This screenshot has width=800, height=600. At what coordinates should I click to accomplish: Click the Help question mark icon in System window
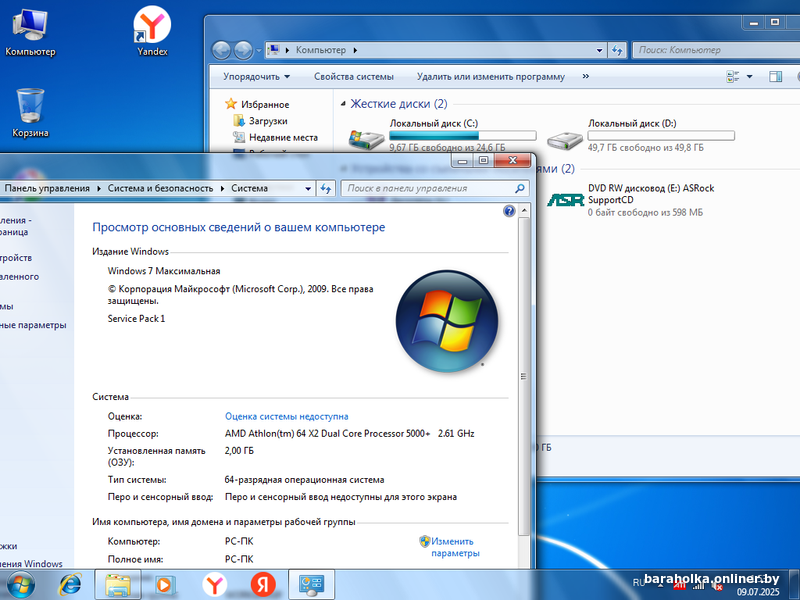[509, 211]
